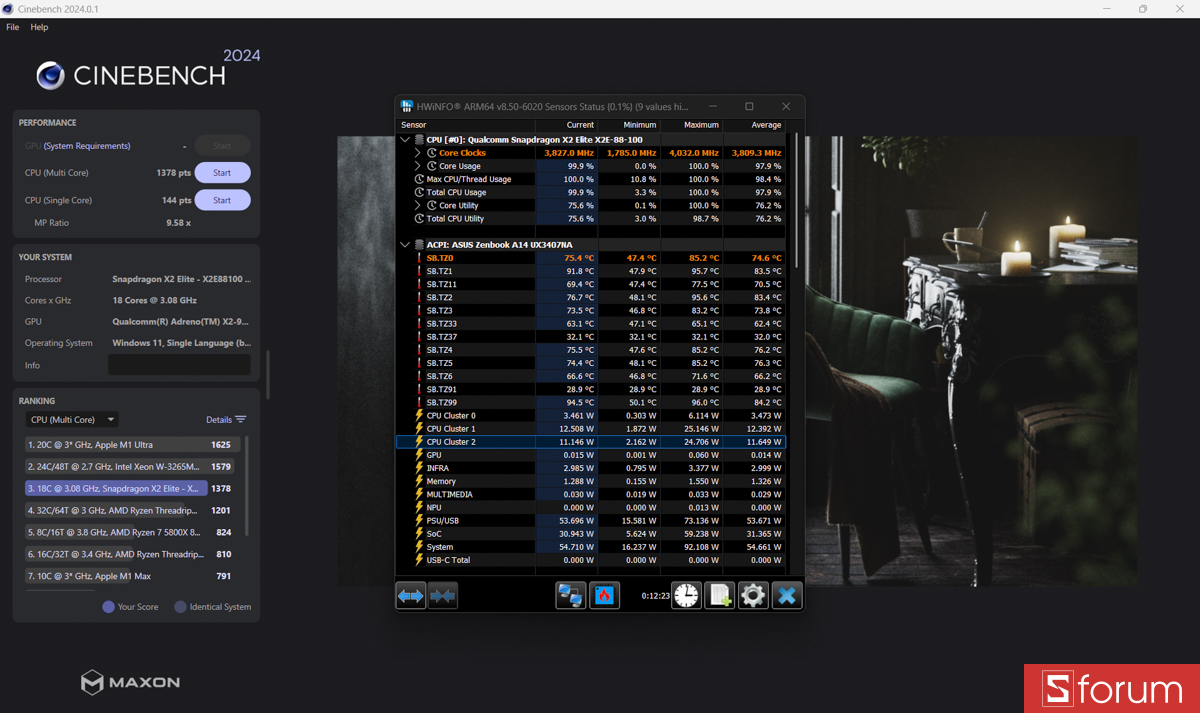This screenshot has height=713, width=1200.
Task: Click the SB.TZ99 thermometer icon
Action: (420, 402)
